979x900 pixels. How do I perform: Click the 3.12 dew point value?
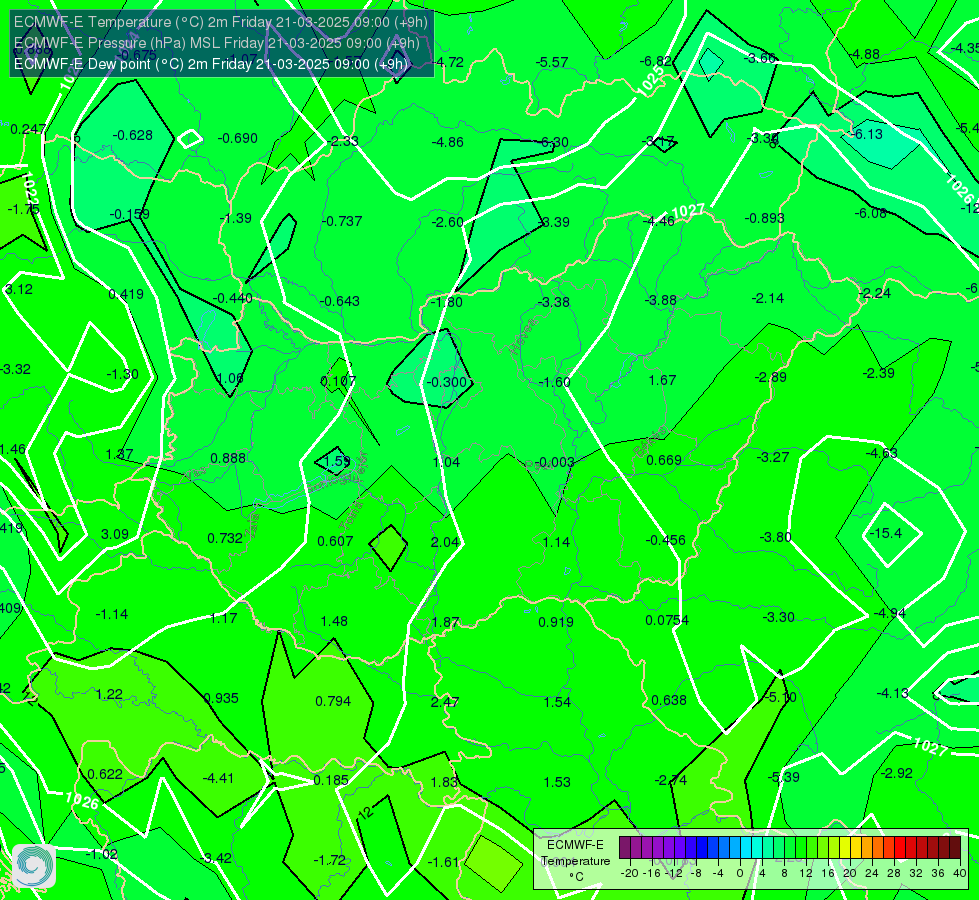[18, 289]
